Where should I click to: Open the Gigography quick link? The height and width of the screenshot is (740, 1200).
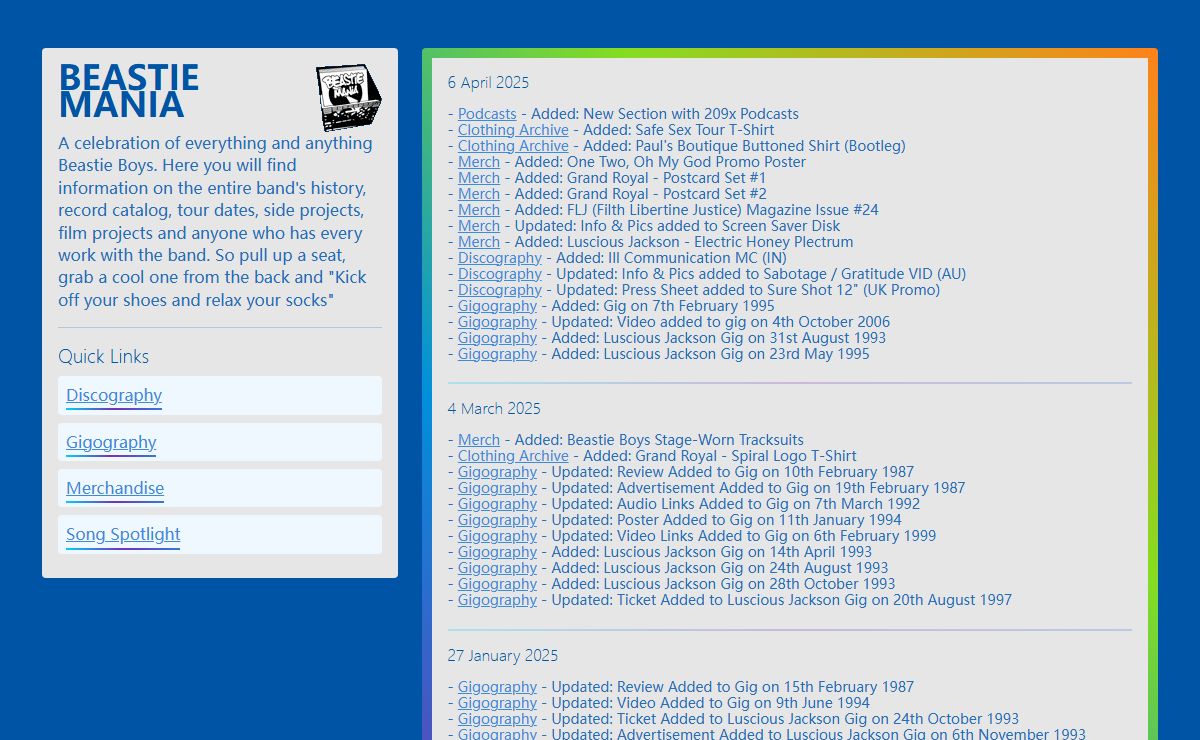[111, 442]
